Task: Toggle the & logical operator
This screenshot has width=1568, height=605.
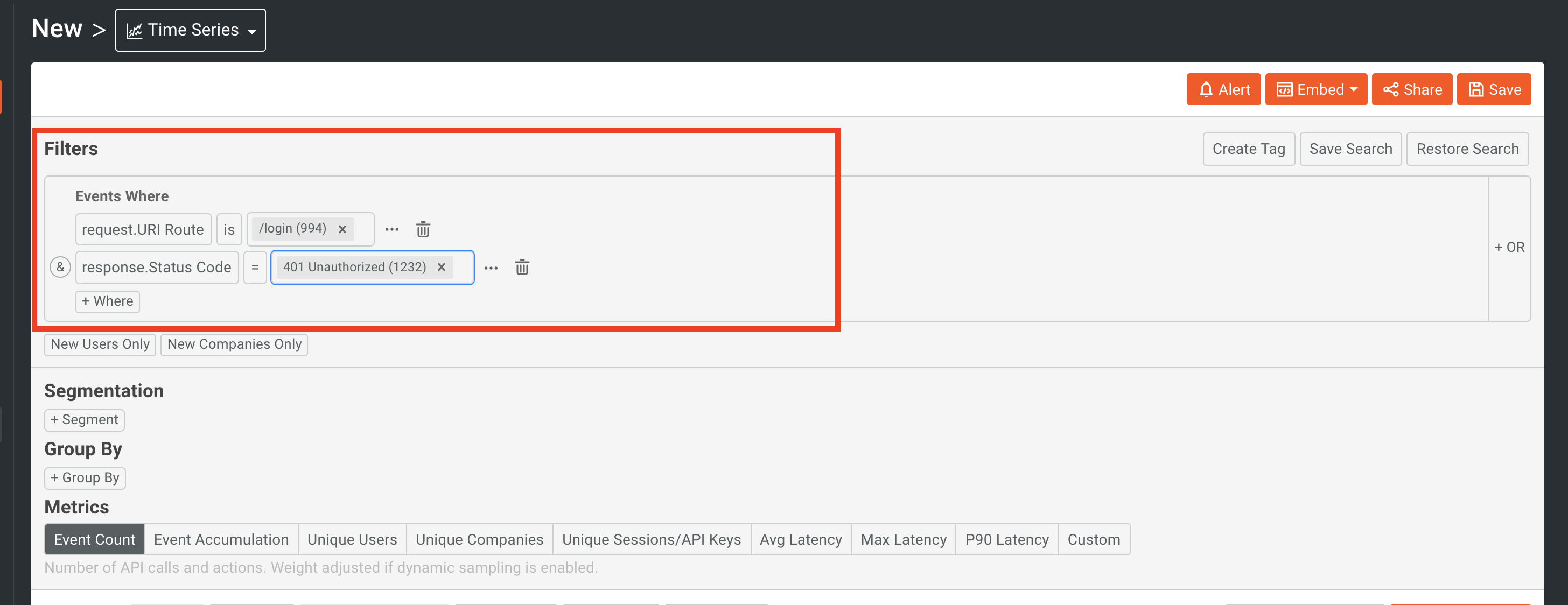Action: [x=60, y=267]
